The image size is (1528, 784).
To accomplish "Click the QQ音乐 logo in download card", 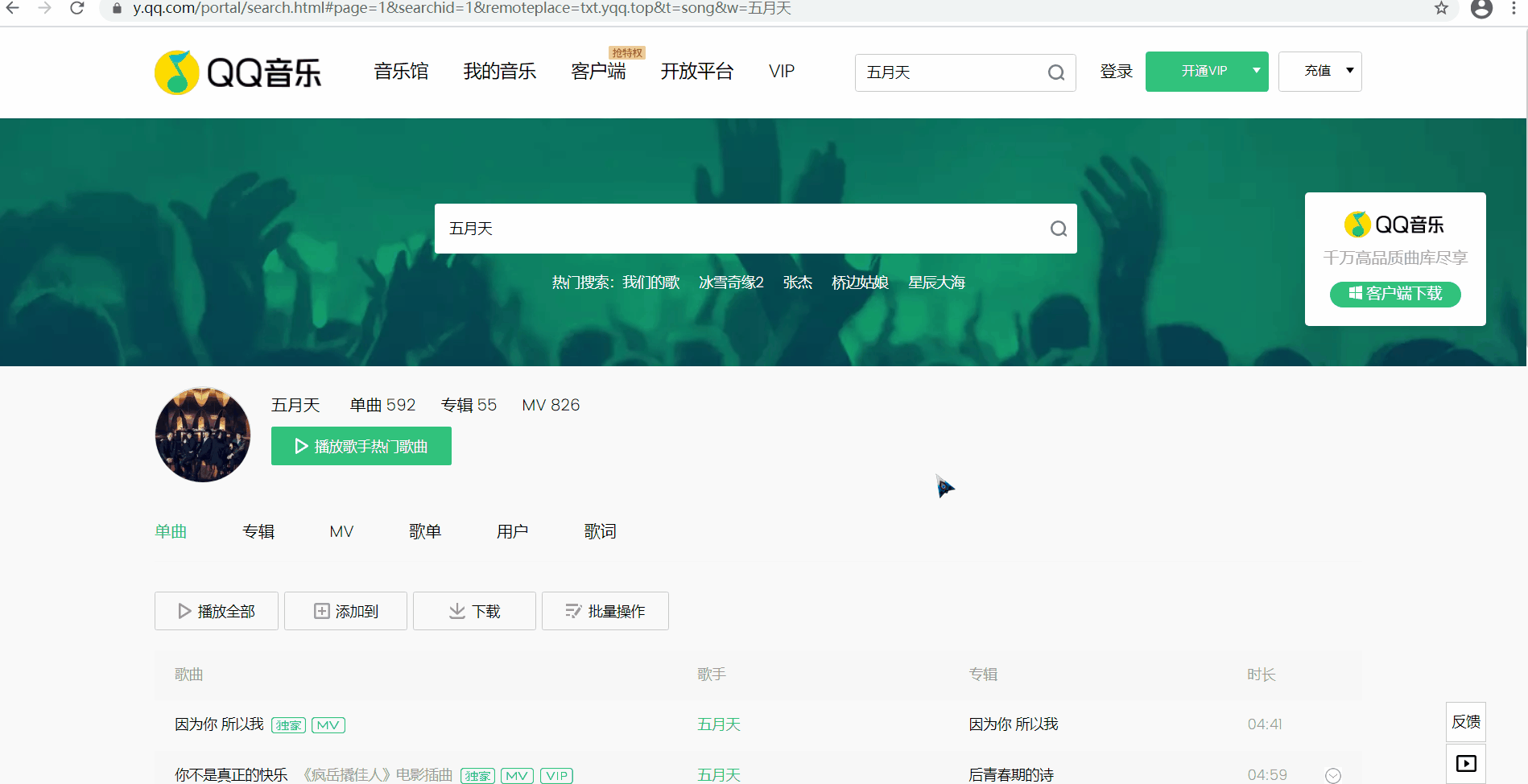I will pos(1394,225).
